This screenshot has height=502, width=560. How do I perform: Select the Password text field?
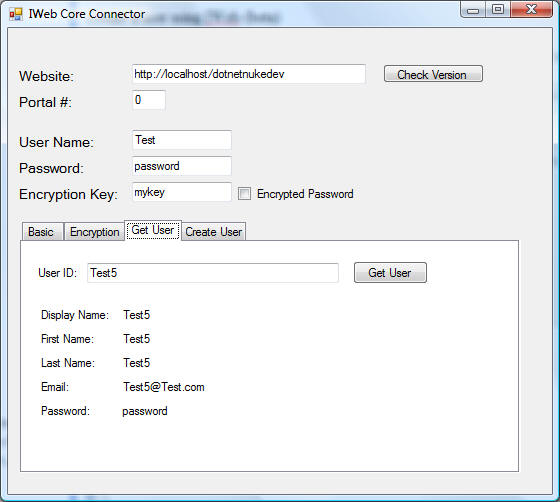point(182,166)
